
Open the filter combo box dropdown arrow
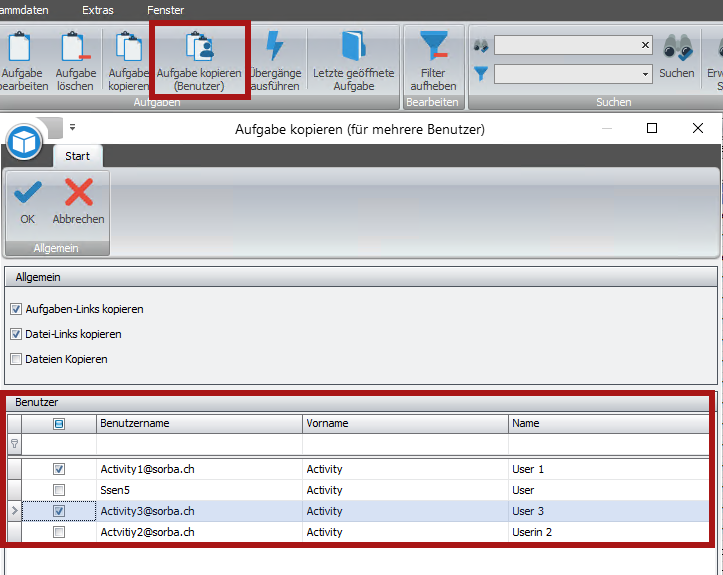pyautogui.click(x=645, y=74)
